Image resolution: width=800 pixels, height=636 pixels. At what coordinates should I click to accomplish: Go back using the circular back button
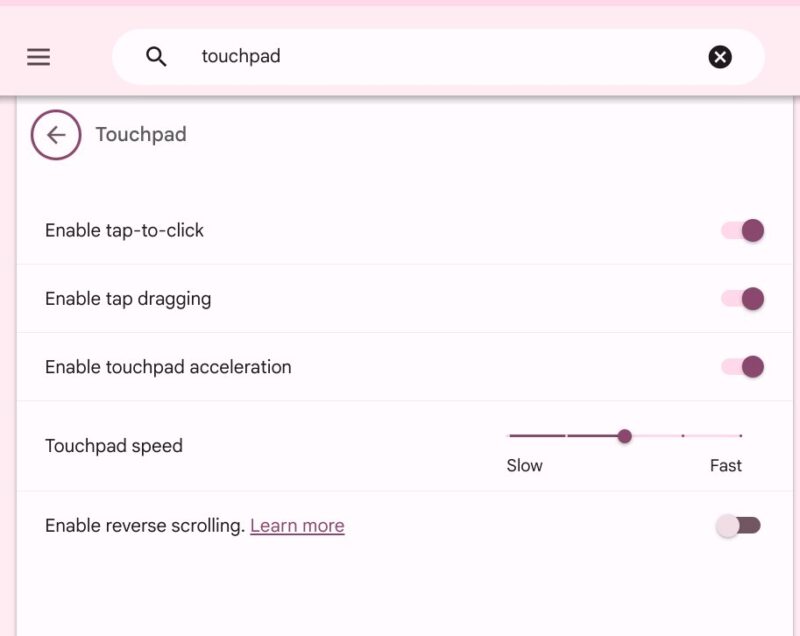coord(56,134)
